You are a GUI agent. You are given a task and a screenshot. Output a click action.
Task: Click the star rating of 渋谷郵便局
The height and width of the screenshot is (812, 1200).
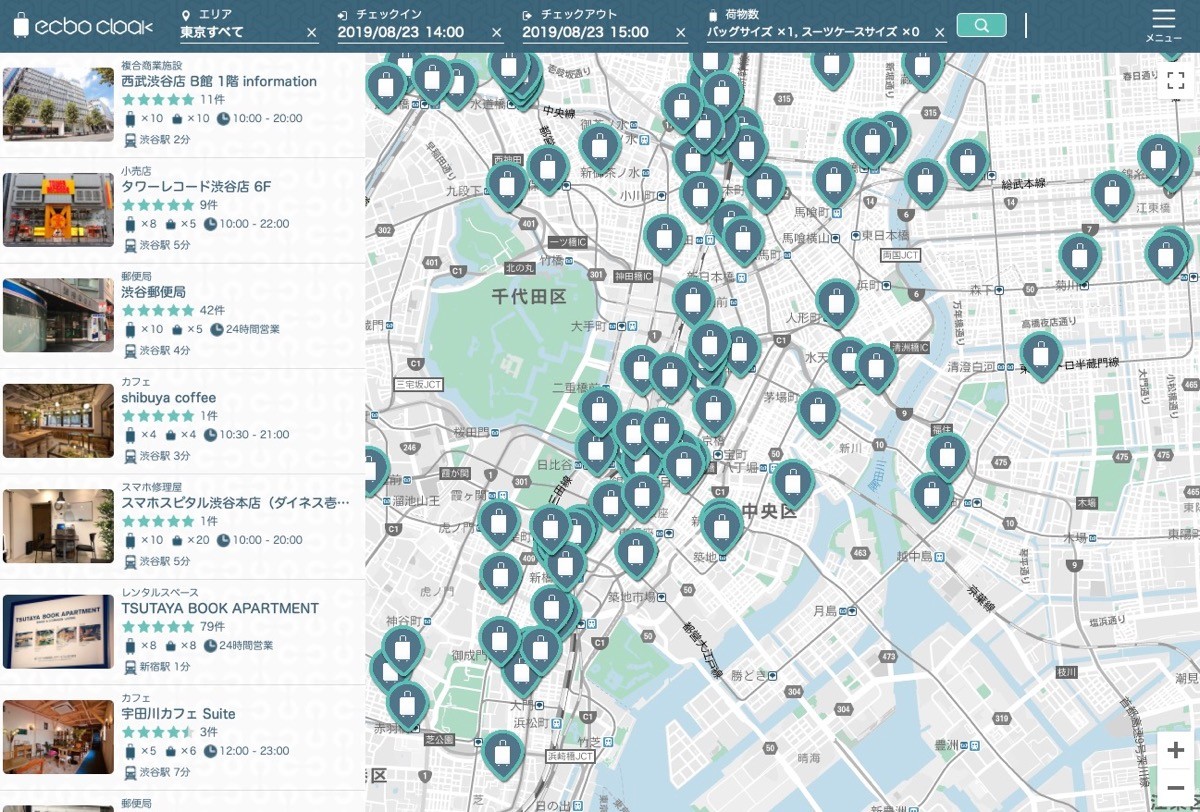click(x=158, y=311)
